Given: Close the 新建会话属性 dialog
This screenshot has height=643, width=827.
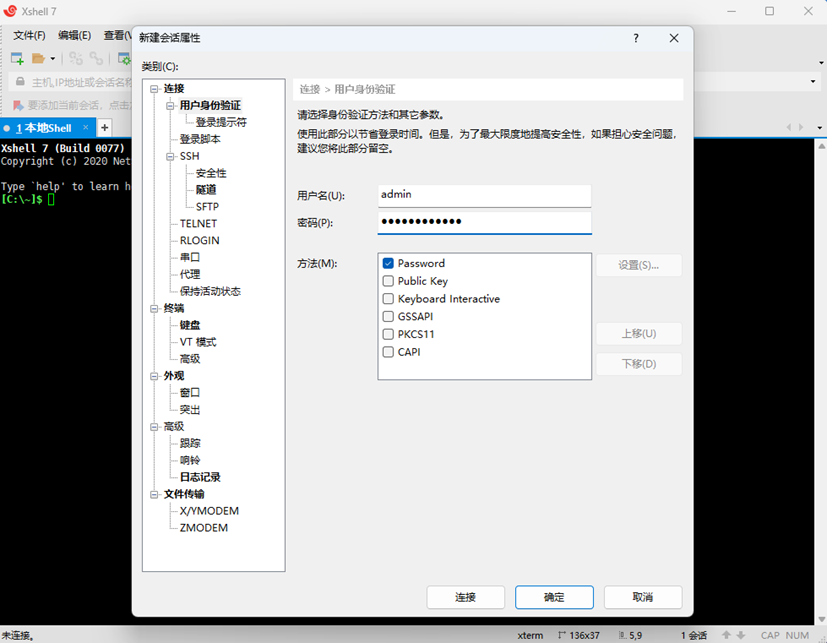Looking at the screenshot, I should 674,38.
